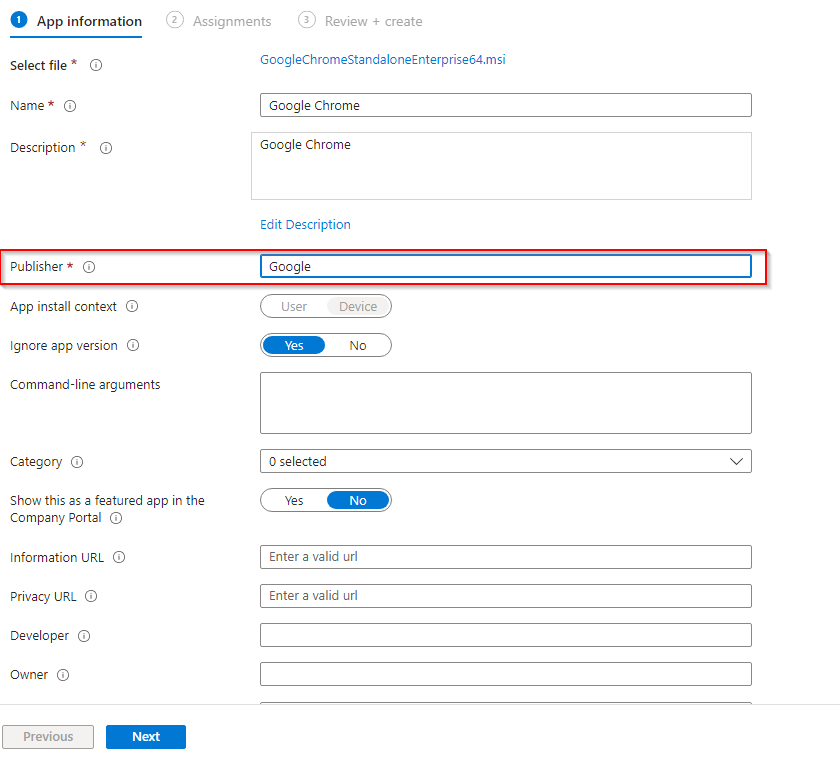840x763 pixels.
Task: Switch to the Assignments step
Action: pyautogui.click(x=218, y=20)
